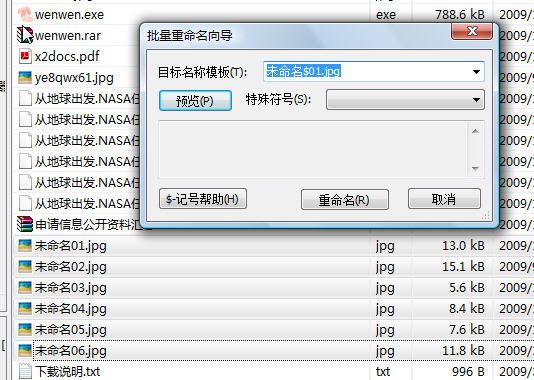The image size is (534, 380).
Task: Click the 788.6 kB size cell
Action: tap(460, 15)
